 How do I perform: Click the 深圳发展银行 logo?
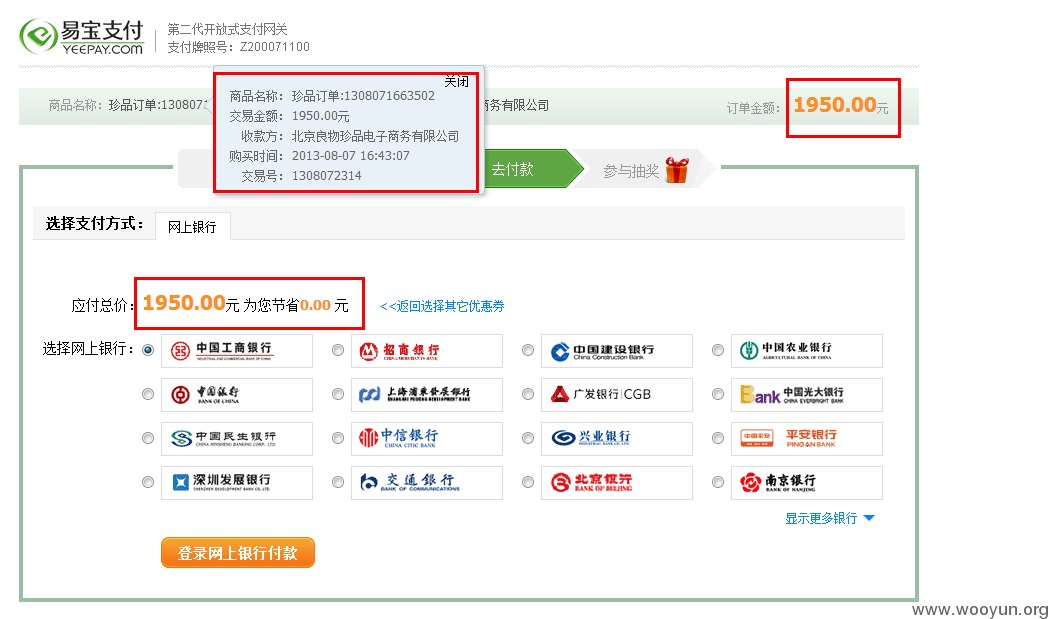pos(237,483)
